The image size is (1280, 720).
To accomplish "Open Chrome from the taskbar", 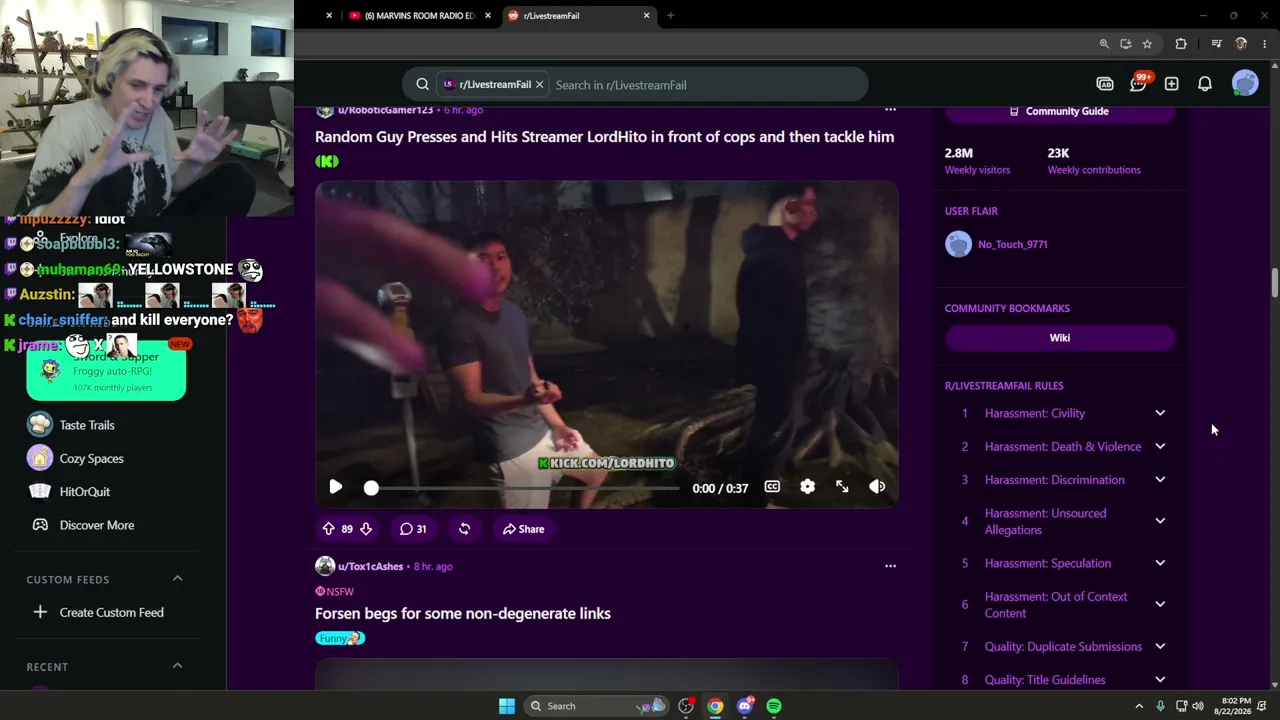I will (x=715, y=706).
